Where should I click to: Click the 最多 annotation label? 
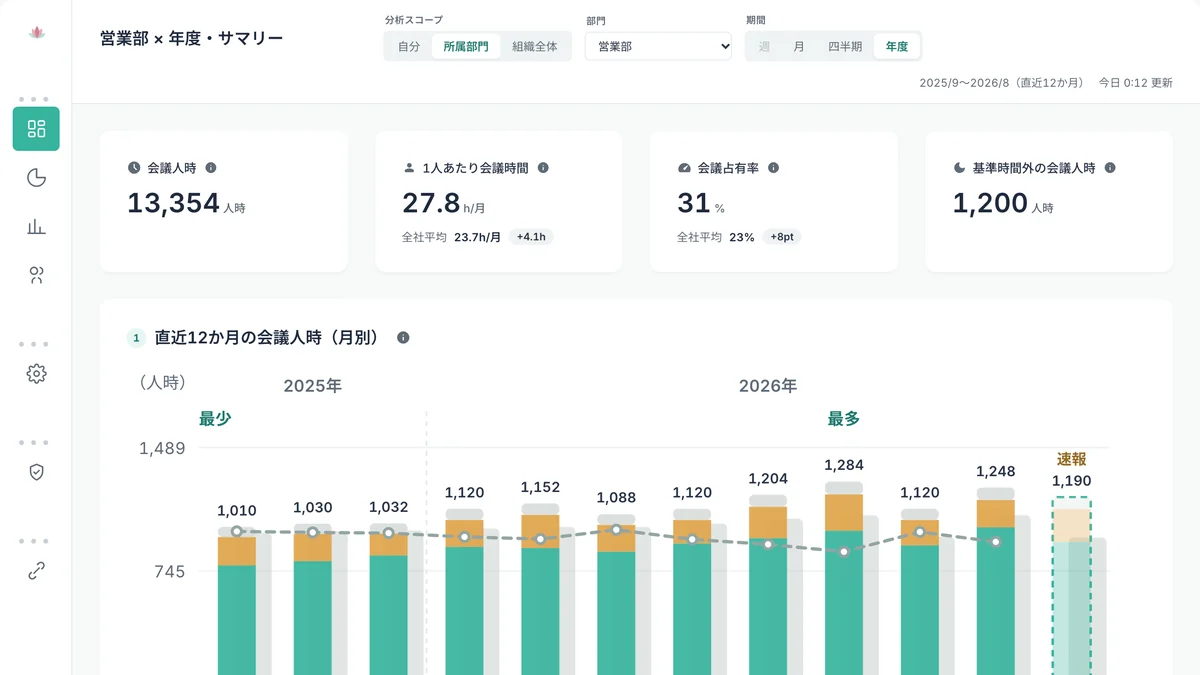tap(844, 419)
